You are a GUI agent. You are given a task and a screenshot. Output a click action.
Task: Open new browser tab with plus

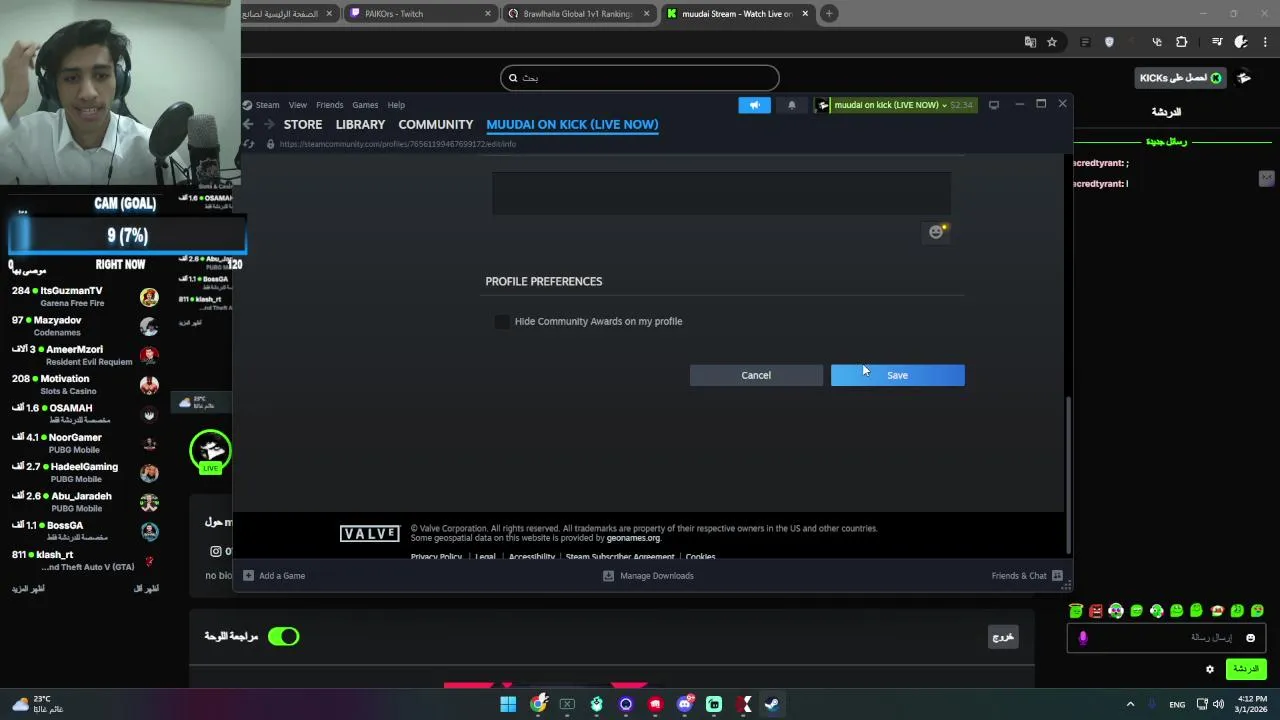click(x=829, y=14)
